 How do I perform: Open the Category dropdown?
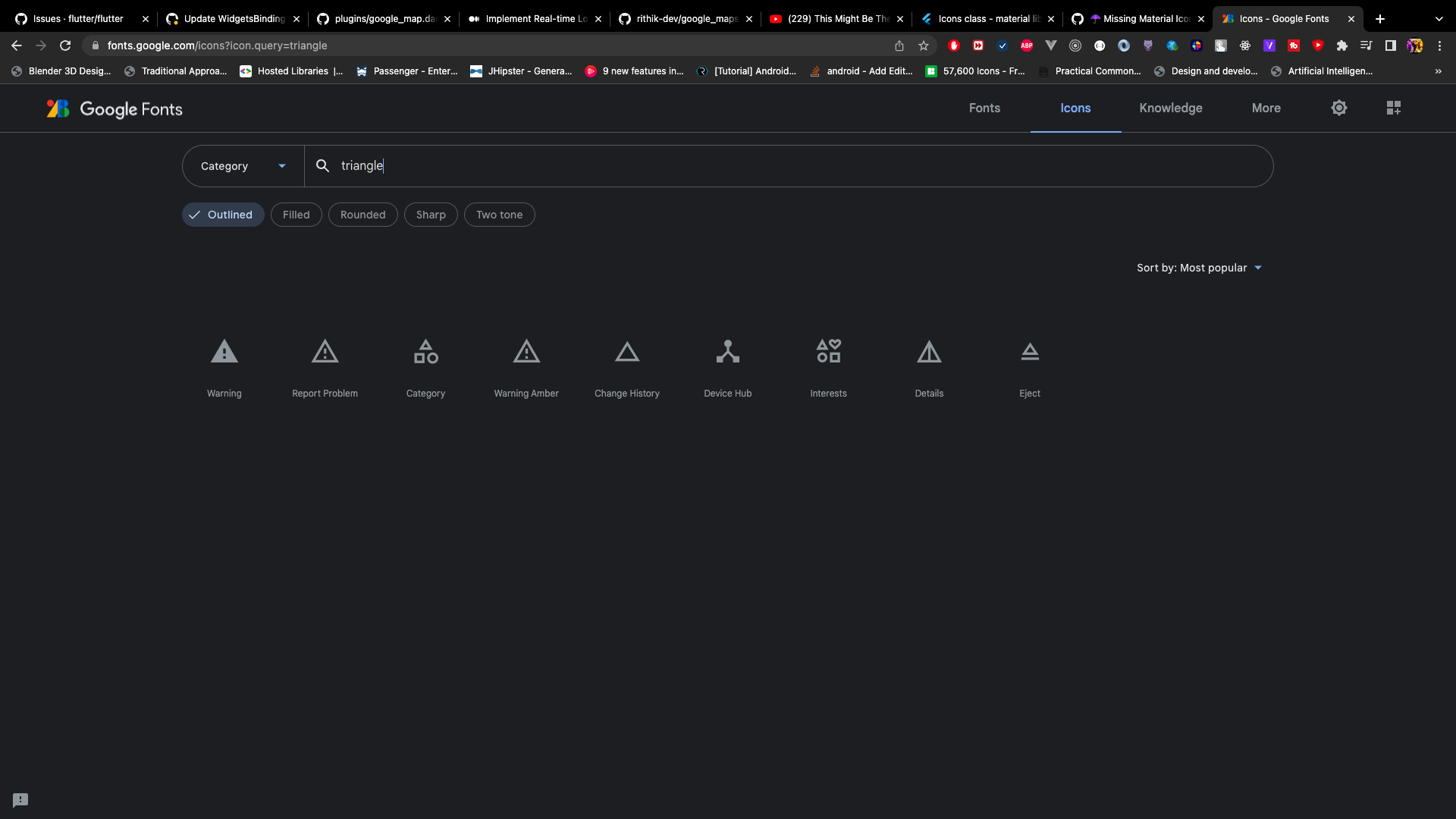pos(243,166)
